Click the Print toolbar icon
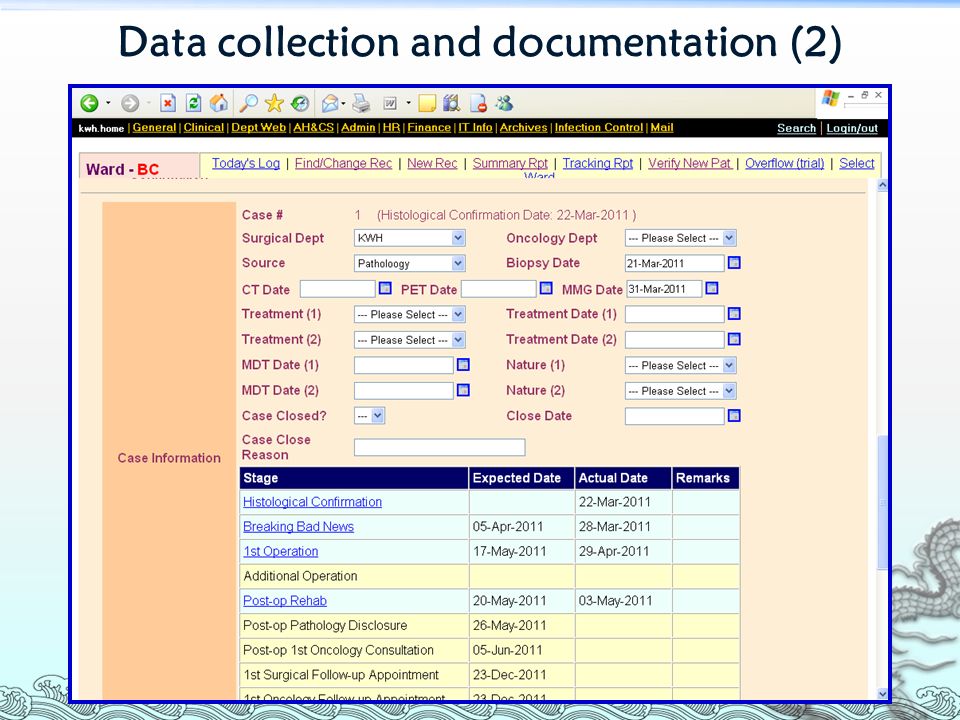960x720 pixels. pyautogui.click(x=361, y=103)
